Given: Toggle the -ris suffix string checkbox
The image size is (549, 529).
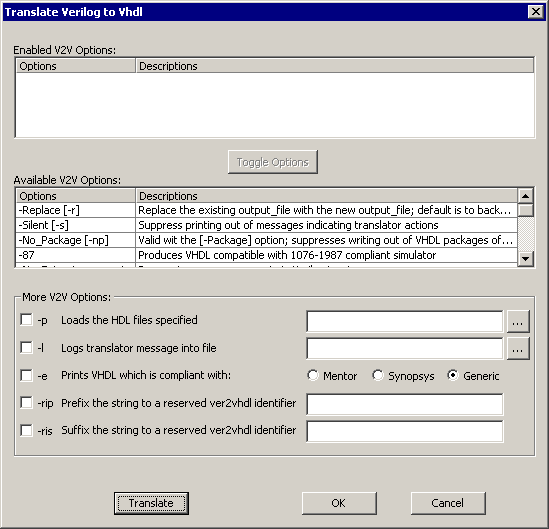Looking at the screenshot, I should 27,430.
